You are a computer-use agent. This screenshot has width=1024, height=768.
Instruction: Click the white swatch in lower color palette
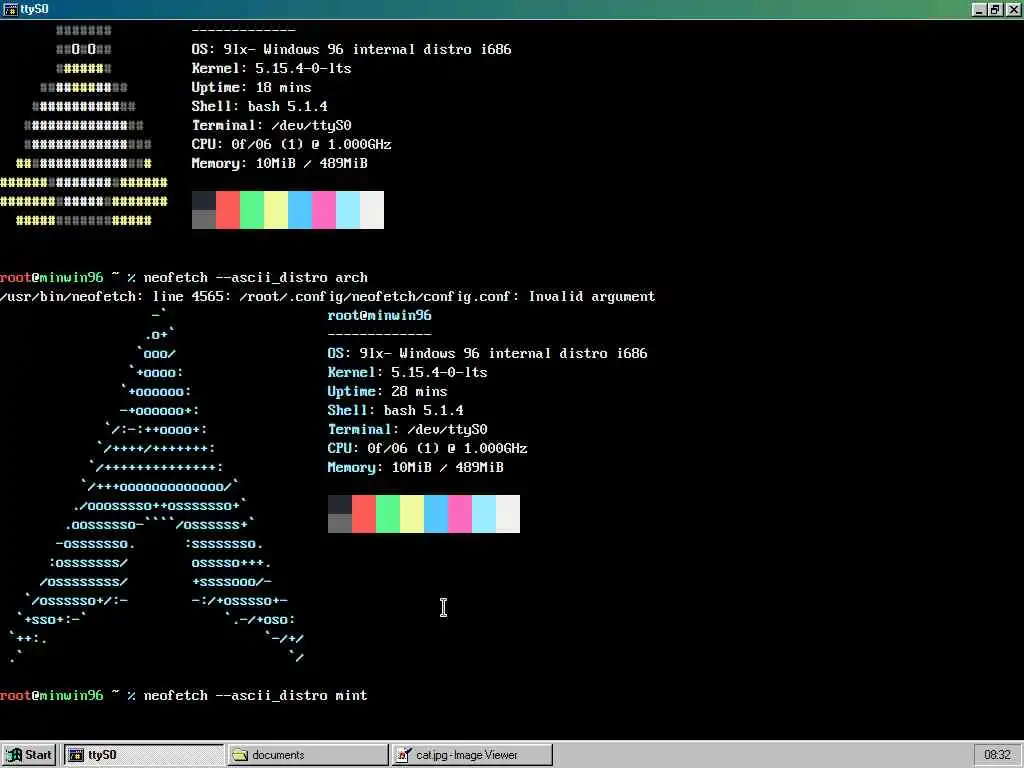pos(508,514)
